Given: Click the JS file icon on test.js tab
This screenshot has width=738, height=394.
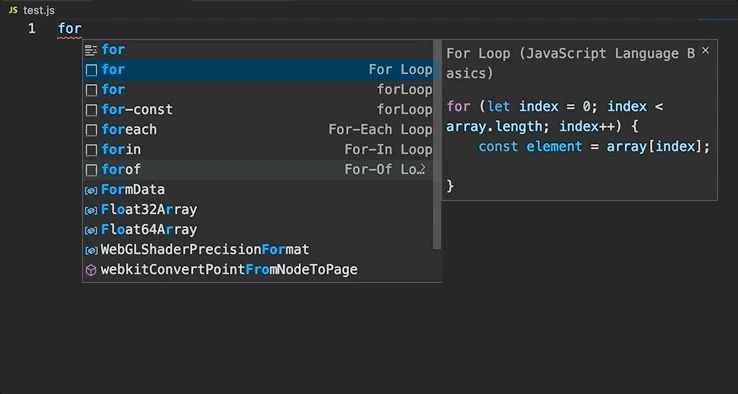Looking at the screenshot, I should (13, 10).
